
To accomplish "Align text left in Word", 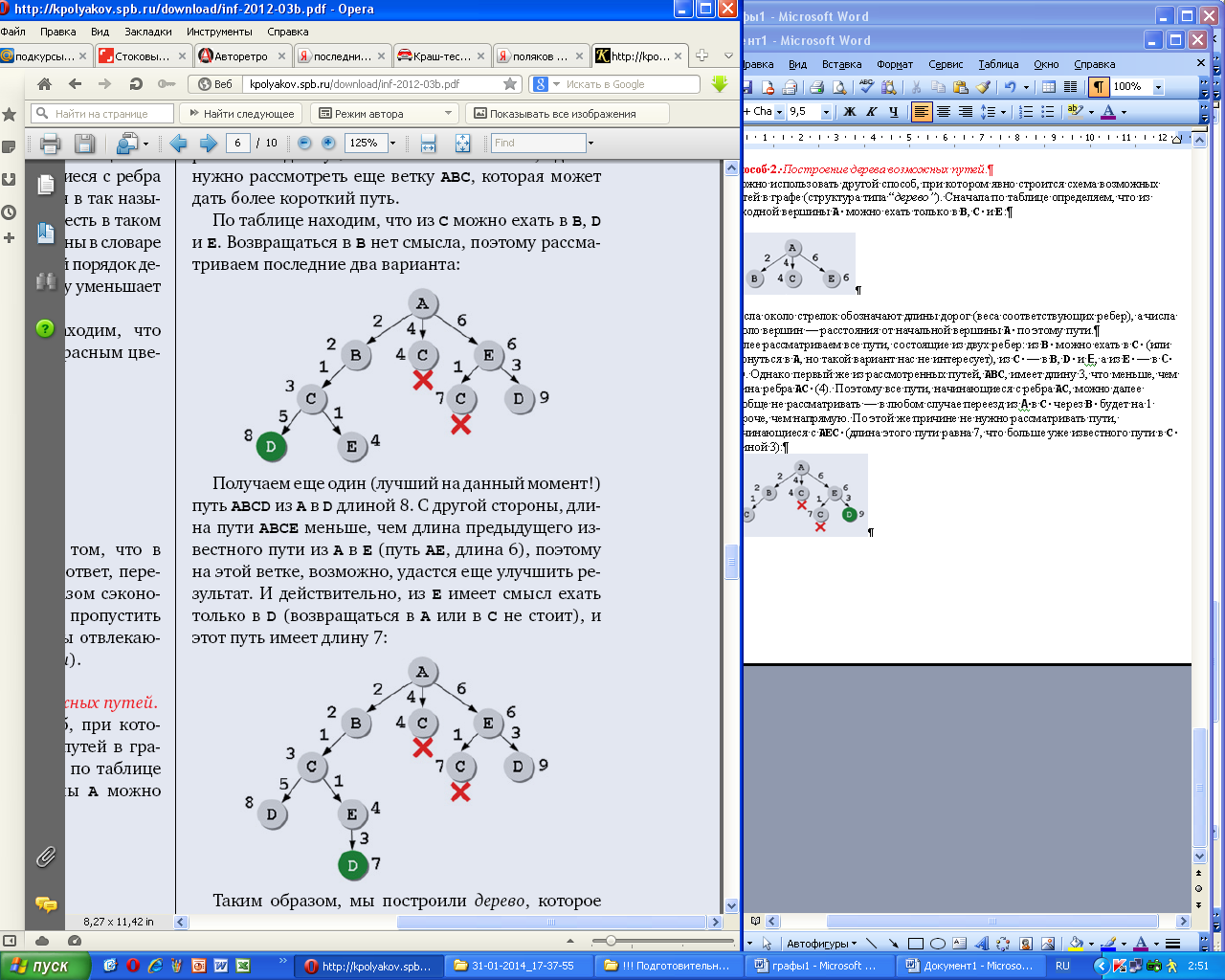I will (x=921, y=112).
